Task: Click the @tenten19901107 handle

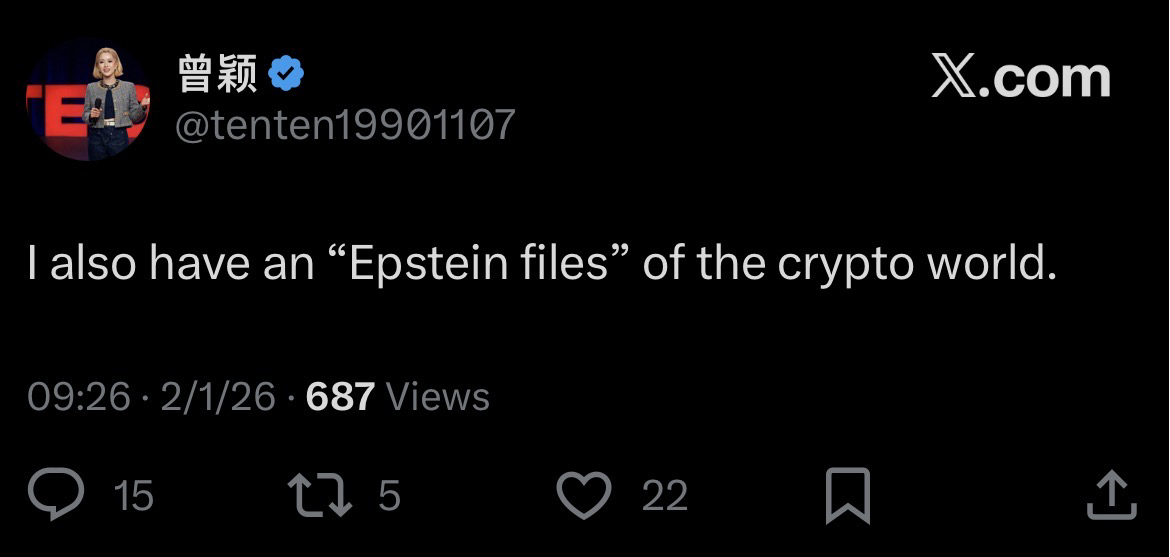Action: click(346, 124)
